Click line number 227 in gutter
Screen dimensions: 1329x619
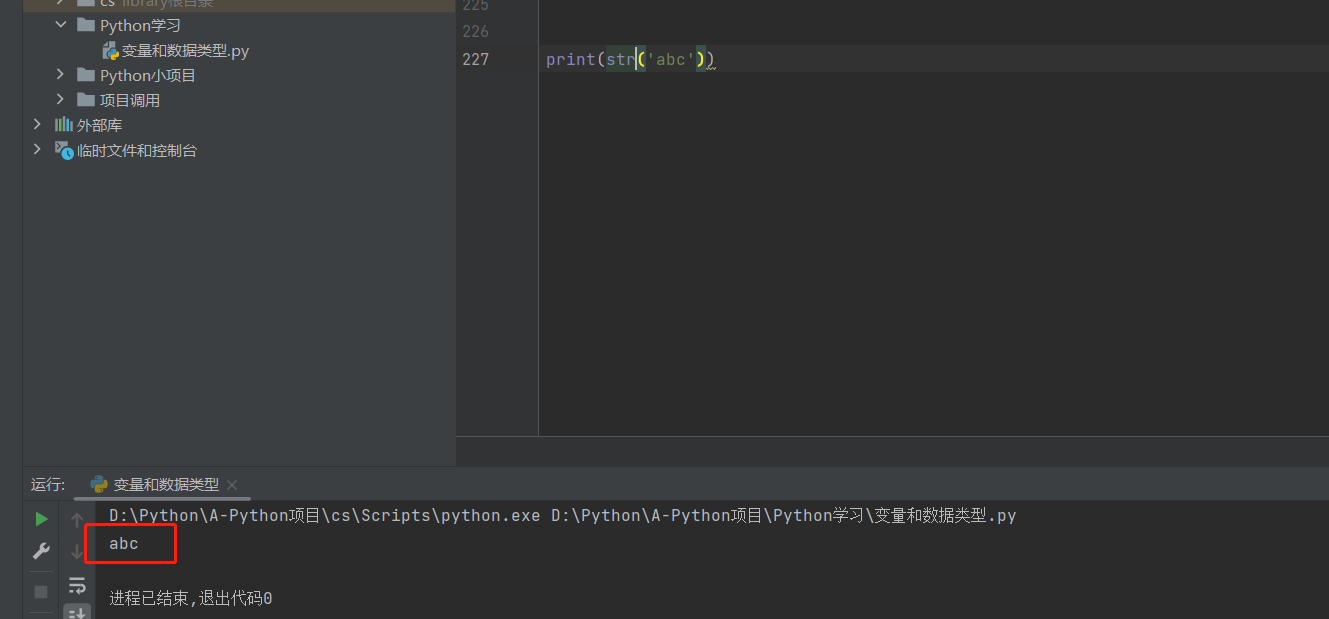click(476, 59)
